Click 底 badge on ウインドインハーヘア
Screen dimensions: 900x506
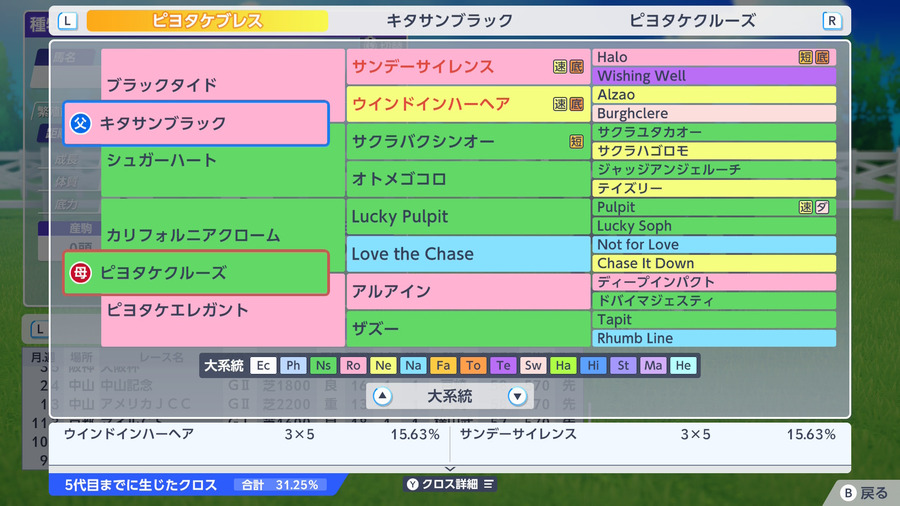[576, 104]
